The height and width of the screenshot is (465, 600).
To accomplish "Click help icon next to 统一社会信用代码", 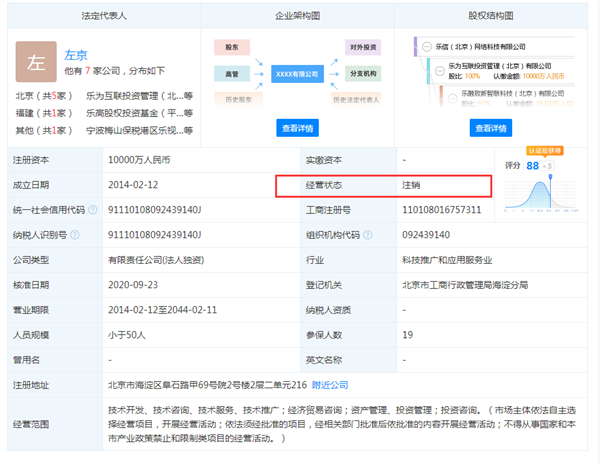I will 93,210.
